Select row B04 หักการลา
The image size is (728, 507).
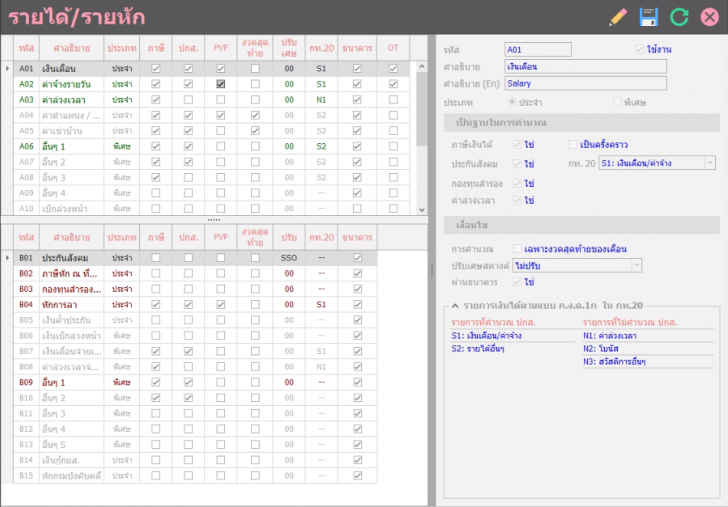[x=195, y=305]
